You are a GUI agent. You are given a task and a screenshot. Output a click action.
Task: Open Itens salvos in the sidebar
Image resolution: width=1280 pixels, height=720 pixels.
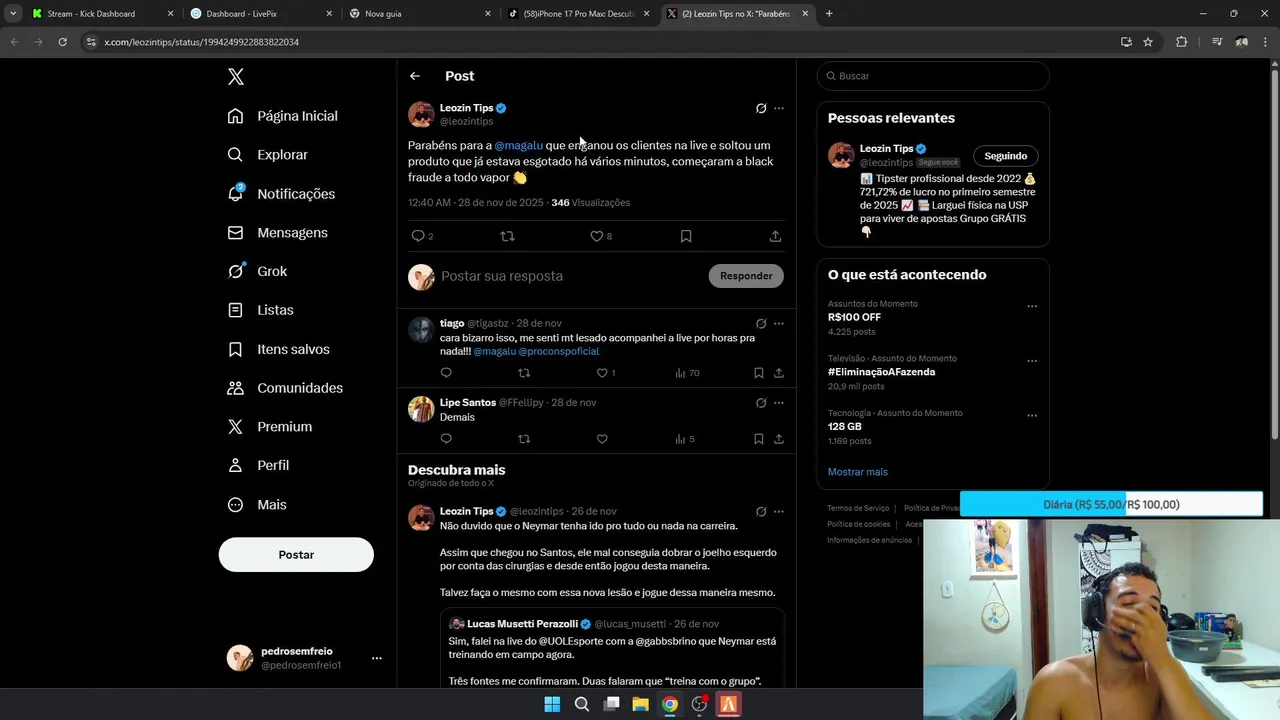278,349
